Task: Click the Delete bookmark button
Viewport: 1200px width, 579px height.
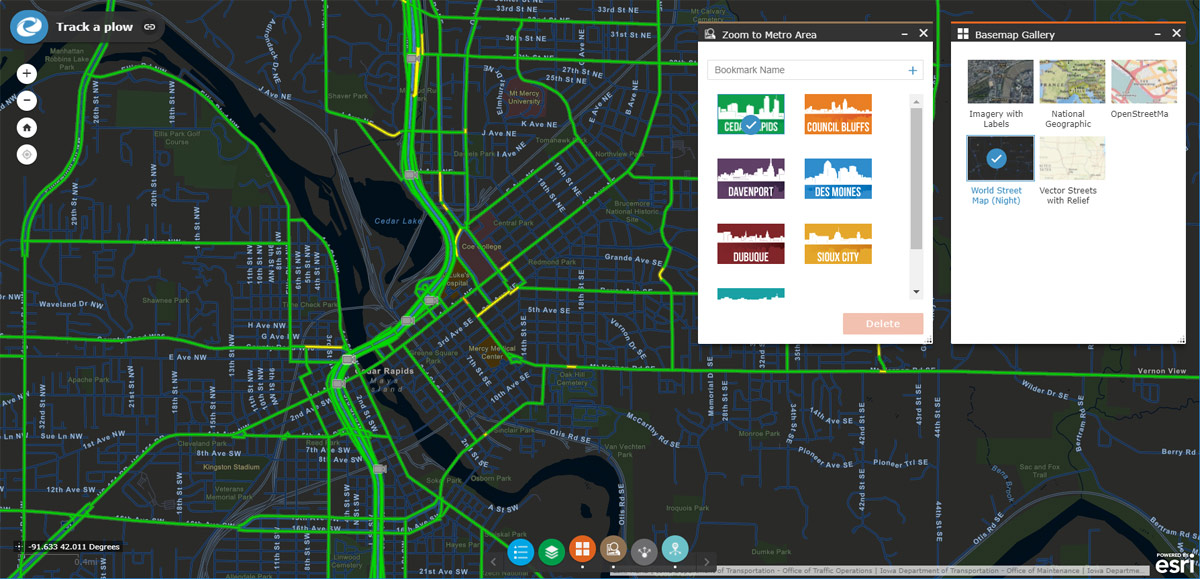Action: click(883, 323)
